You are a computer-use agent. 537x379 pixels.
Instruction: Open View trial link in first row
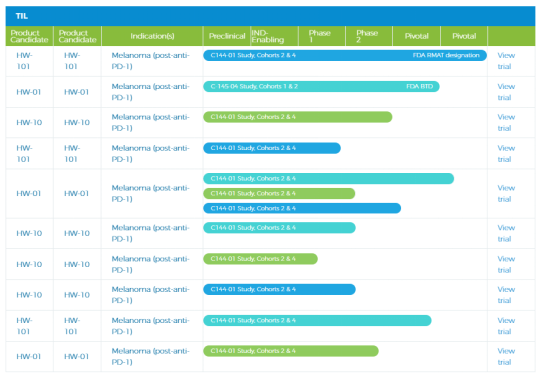(x=506, y=61)
